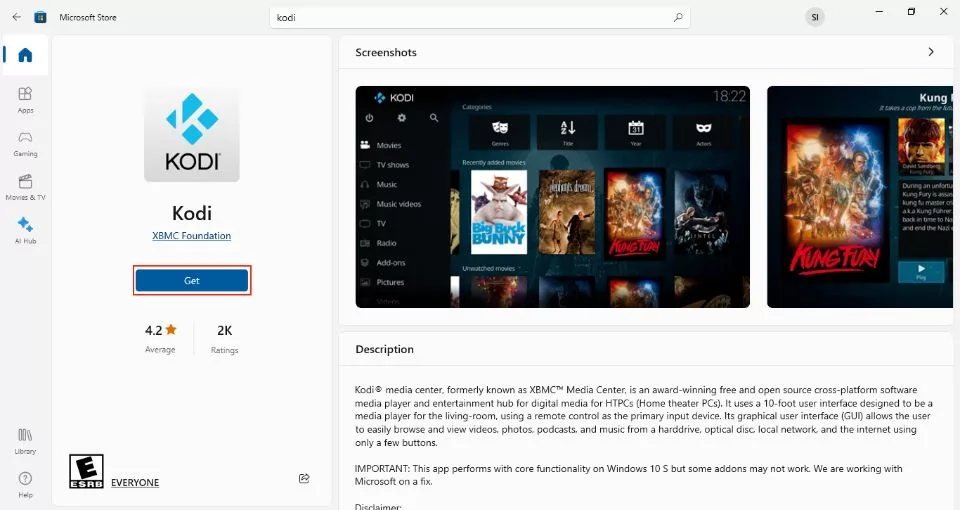Click the Kodi app logo image
Image resolution: width=960 pixels, height=510 pixels.
point(192,135)
